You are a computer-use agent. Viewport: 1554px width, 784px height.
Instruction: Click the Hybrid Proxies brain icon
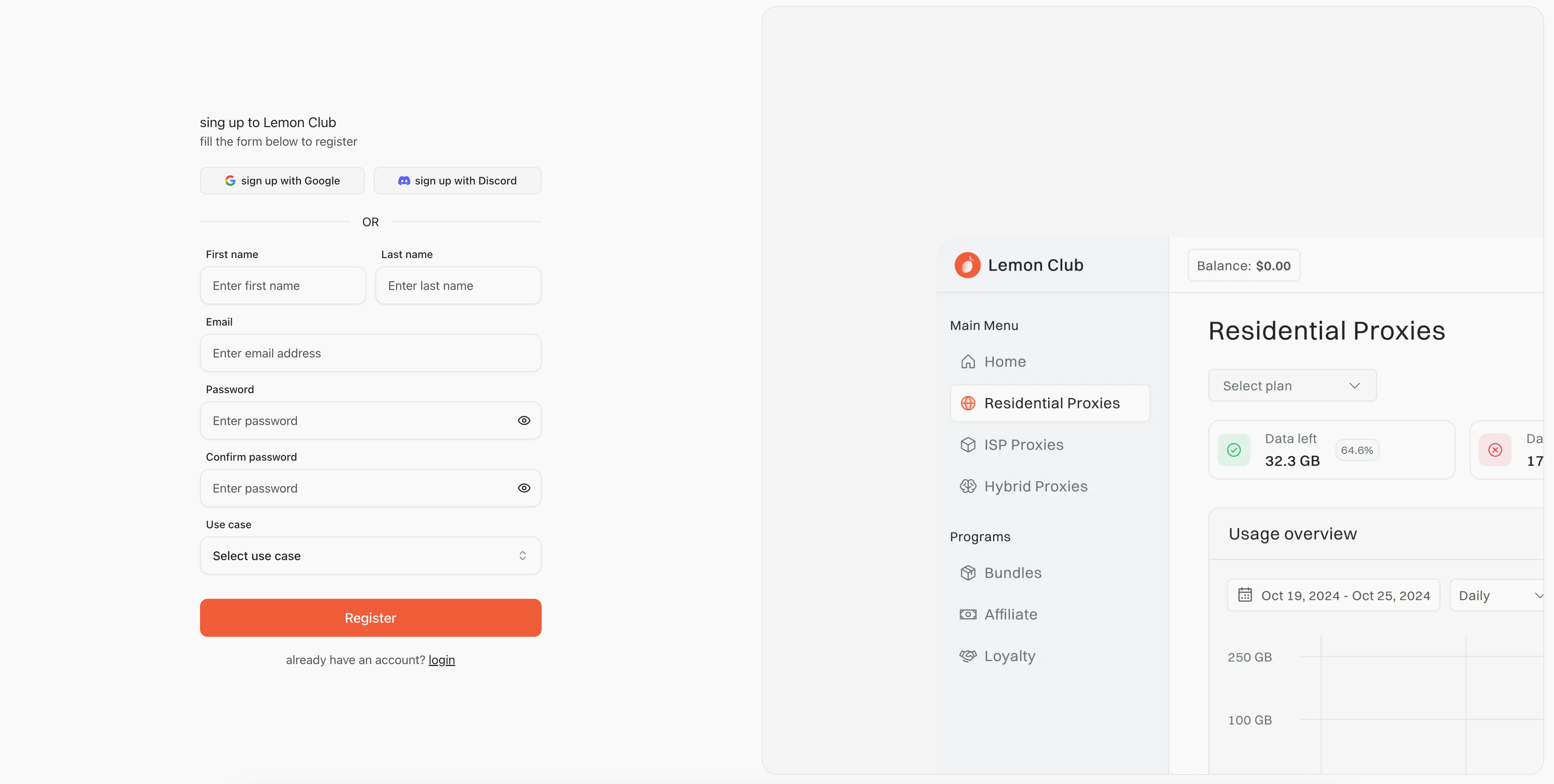[968, 487]
